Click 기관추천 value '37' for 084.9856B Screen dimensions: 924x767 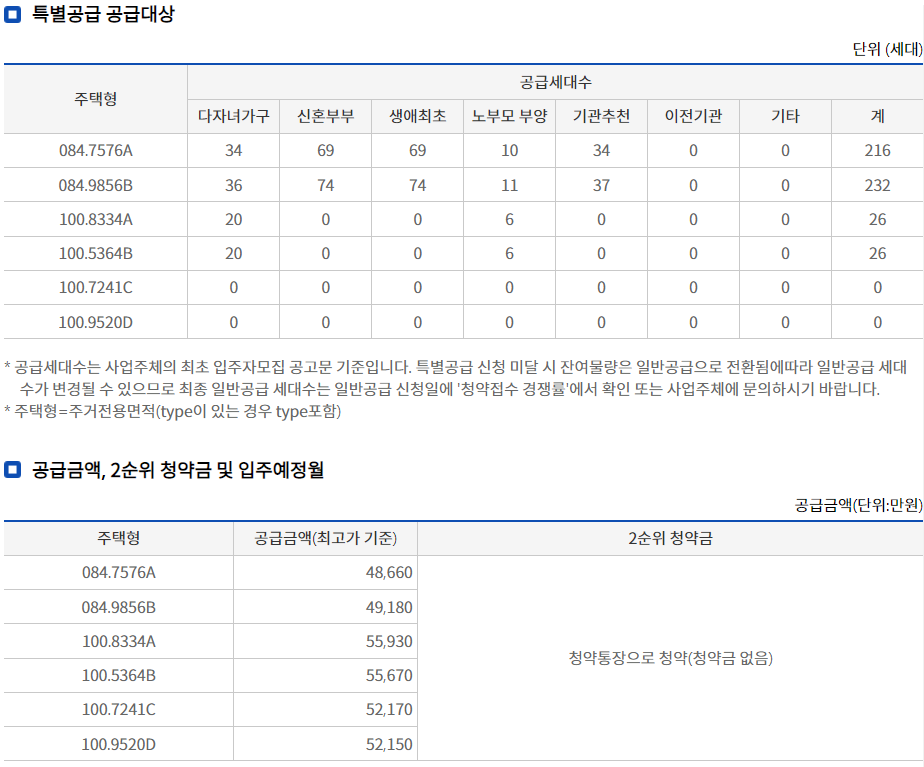pos(601,186)
